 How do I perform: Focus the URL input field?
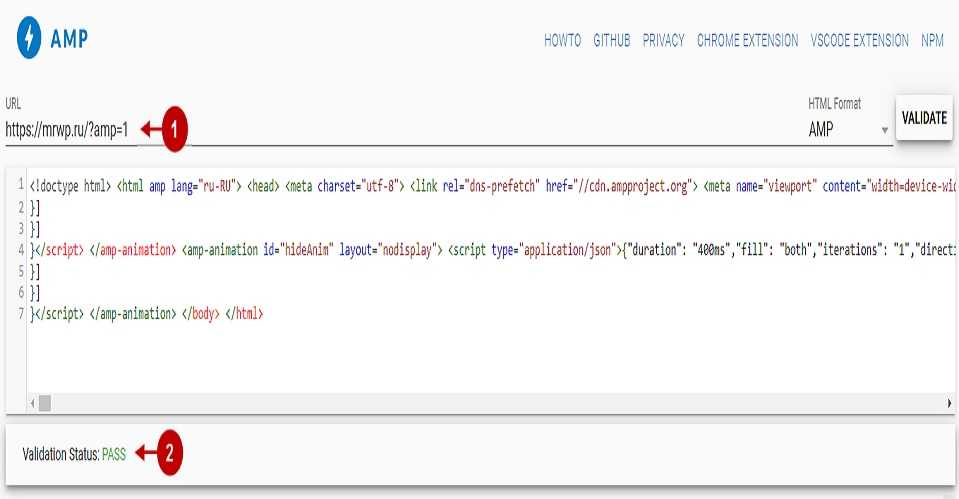pyautogui.click(x=68, y=130)
